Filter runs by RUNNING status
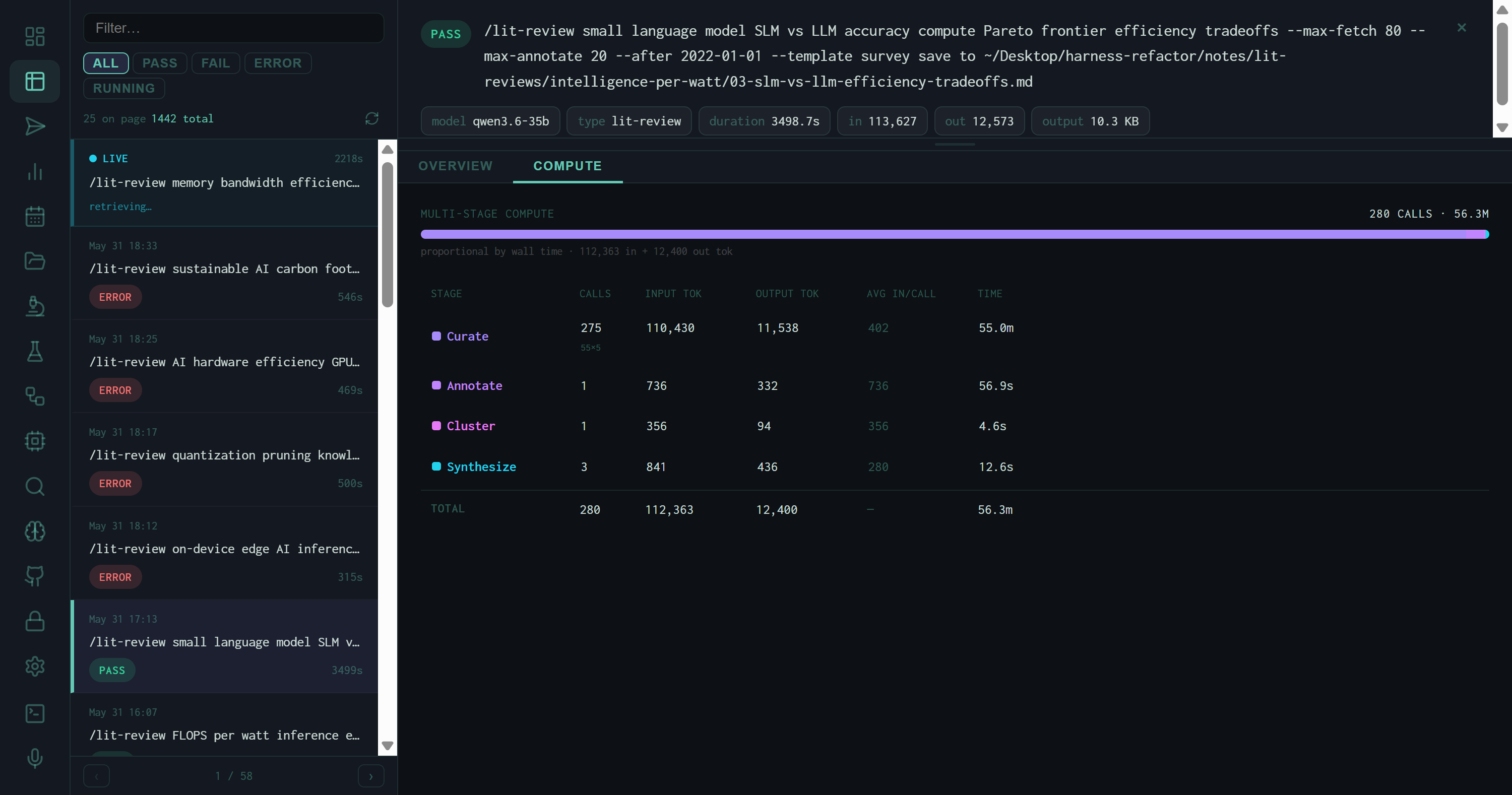 (x=124, y=88)
